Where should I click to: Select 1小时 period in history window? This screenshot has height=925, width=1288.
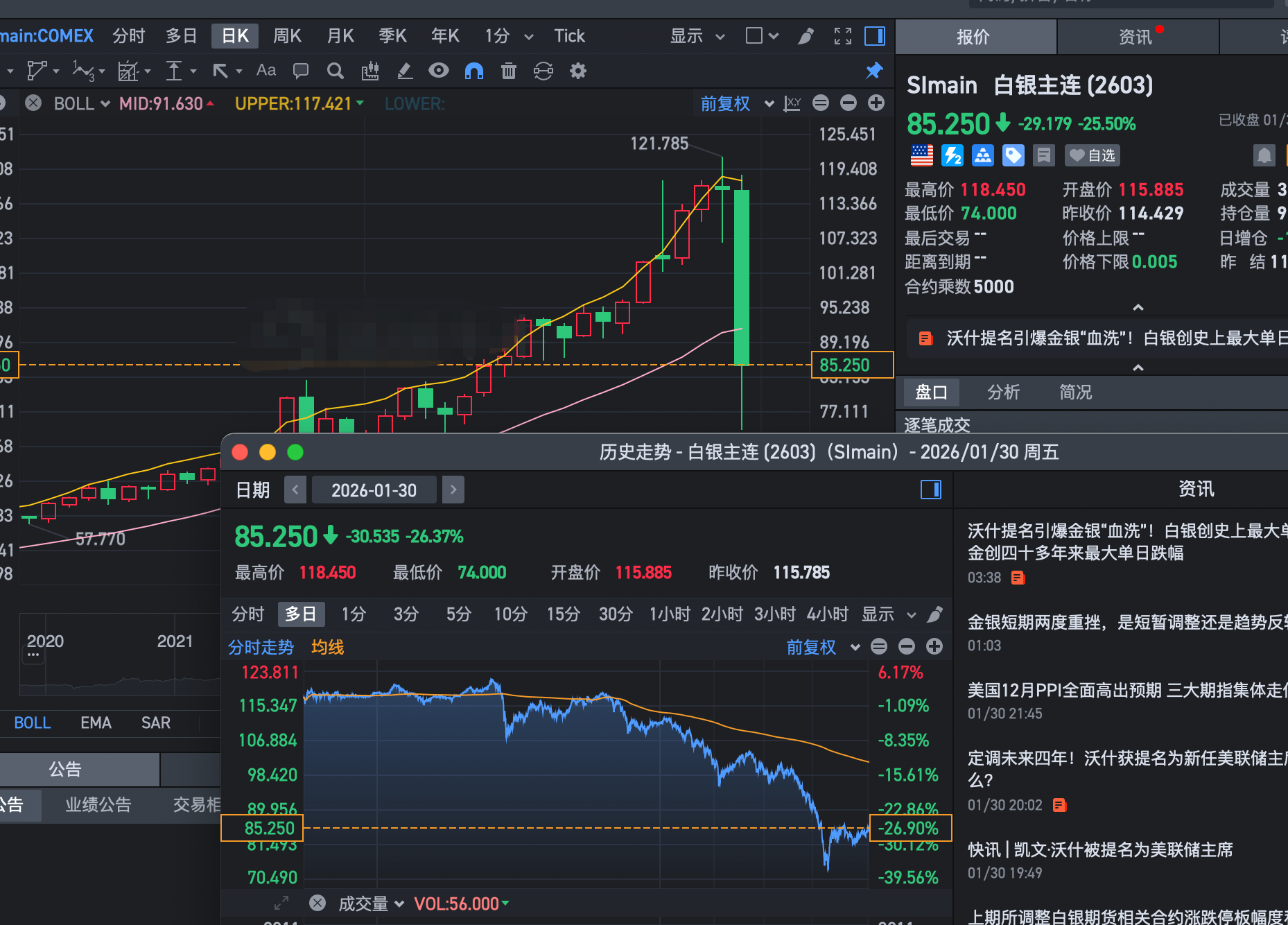(669, 614)
